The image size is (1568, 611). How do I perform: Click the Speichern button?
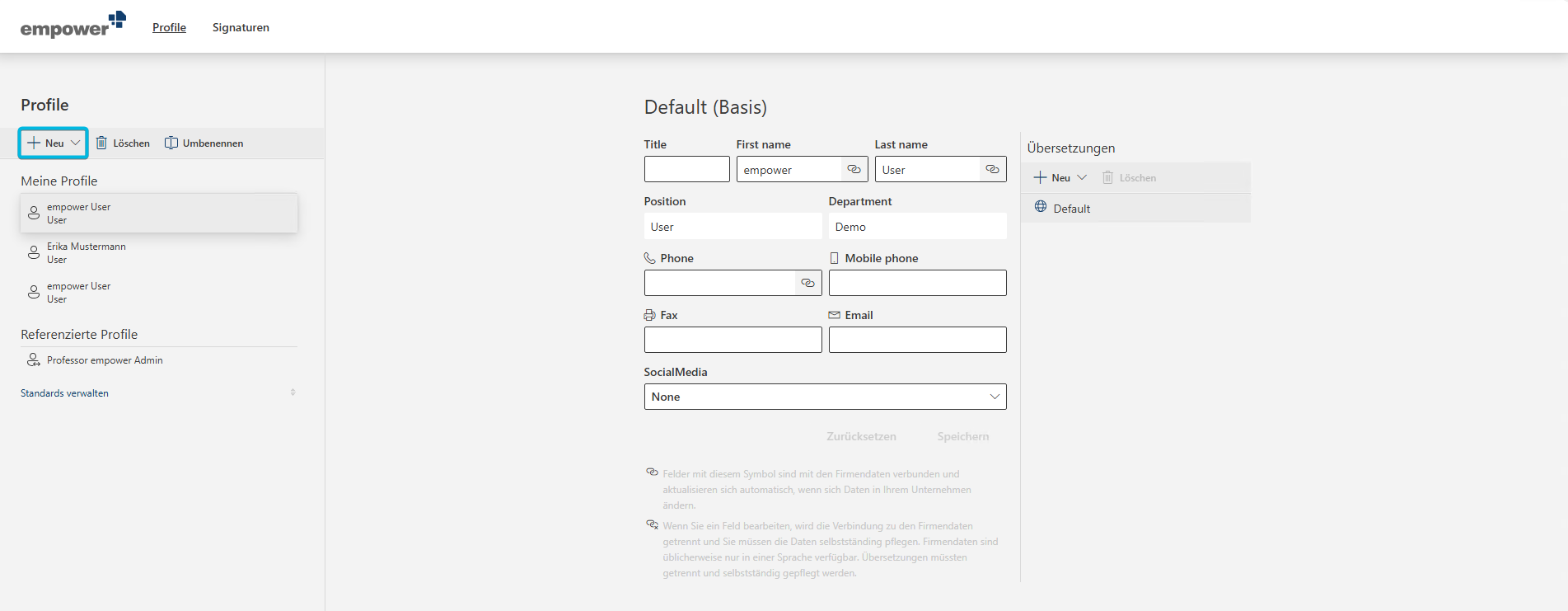tap(962, 436)
